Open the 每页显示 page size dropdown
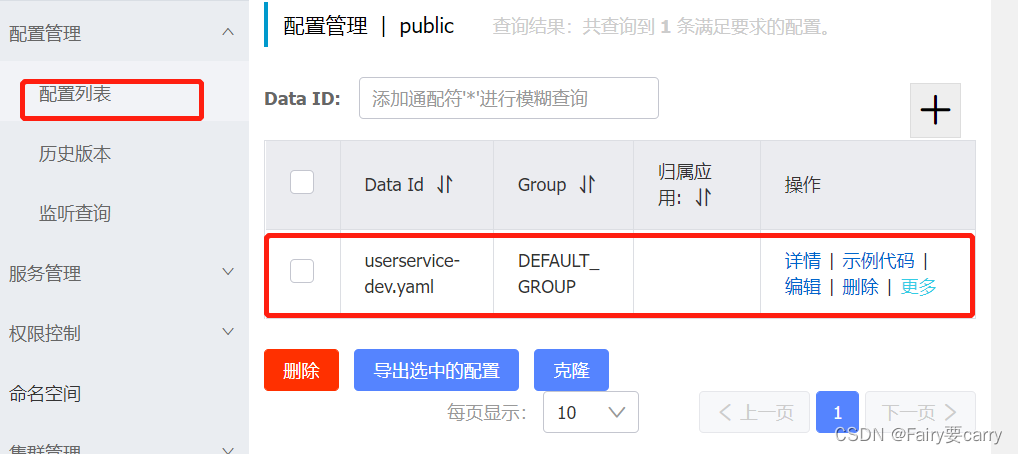 point(591,412)
